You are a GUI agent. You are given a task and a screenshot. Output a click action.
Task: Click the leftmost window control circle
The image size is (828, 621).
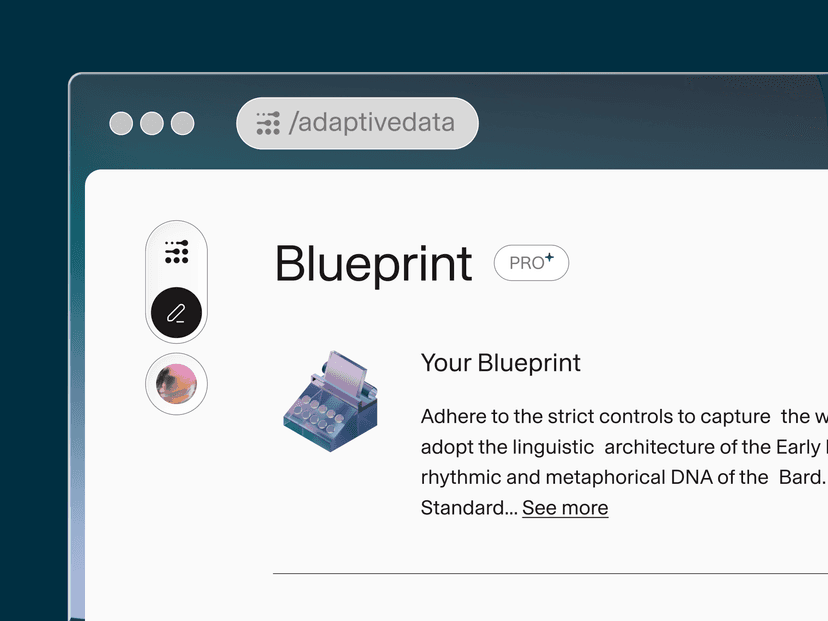[x=121, y=123]
